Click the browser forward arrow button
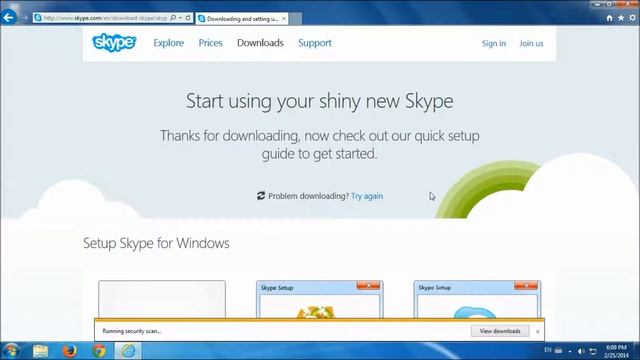Screen dimensions: 640x360 [x=24, y=18]
